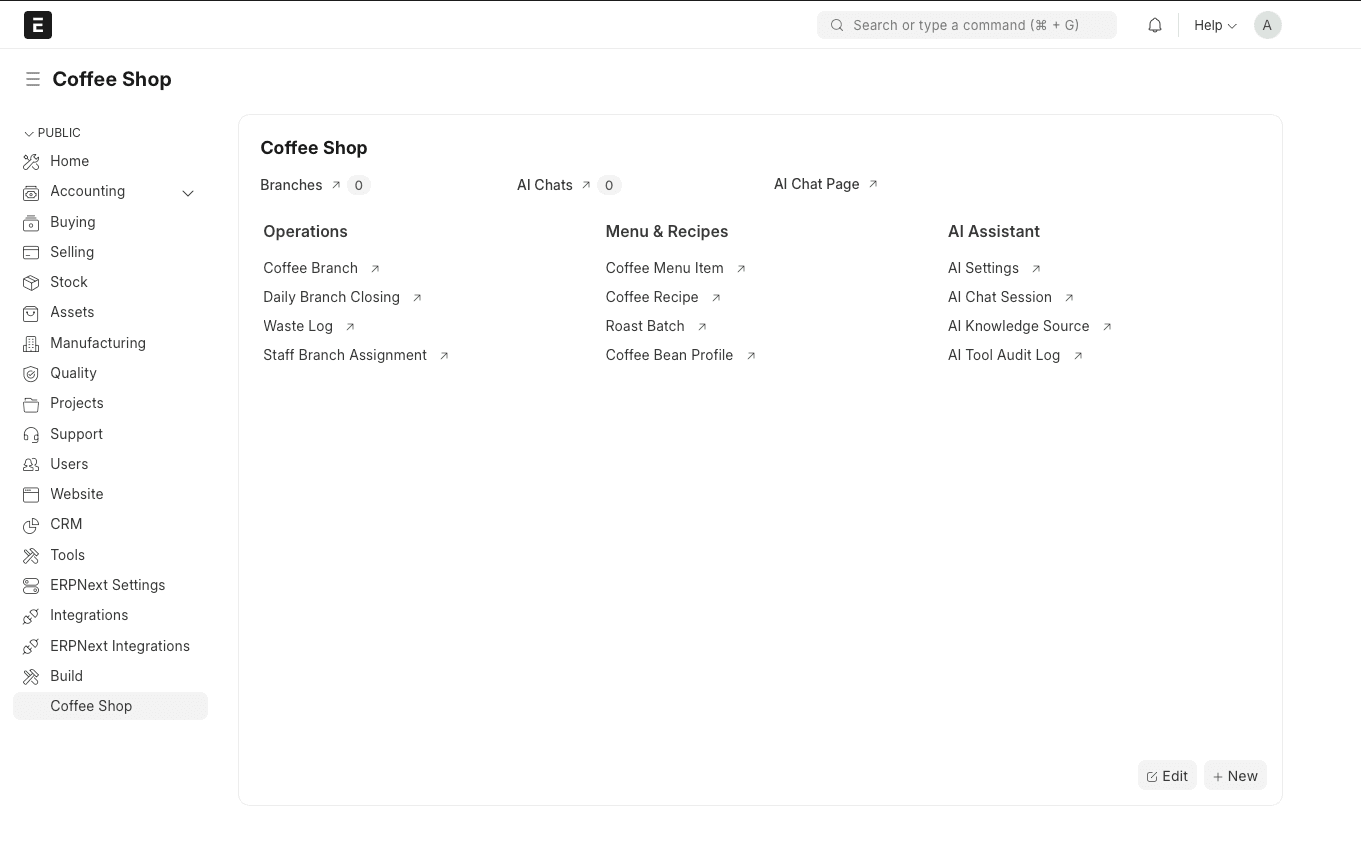Image resolution: width=1361 pixels, height=855 pixels.
Task: Click the arrow beside AI Settings
Action: [x=1036, y=269]
